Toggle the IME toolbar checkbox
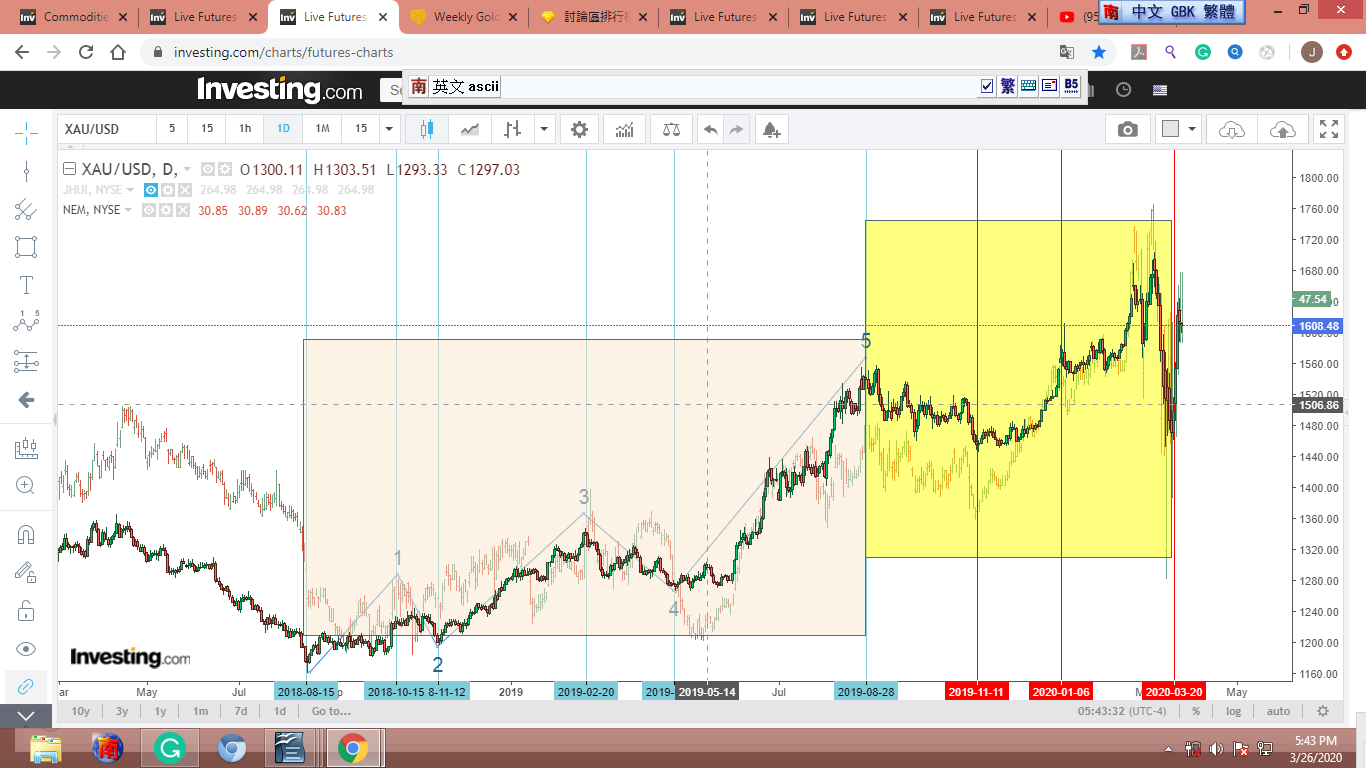1366x768 pixels. coord(987,86)
